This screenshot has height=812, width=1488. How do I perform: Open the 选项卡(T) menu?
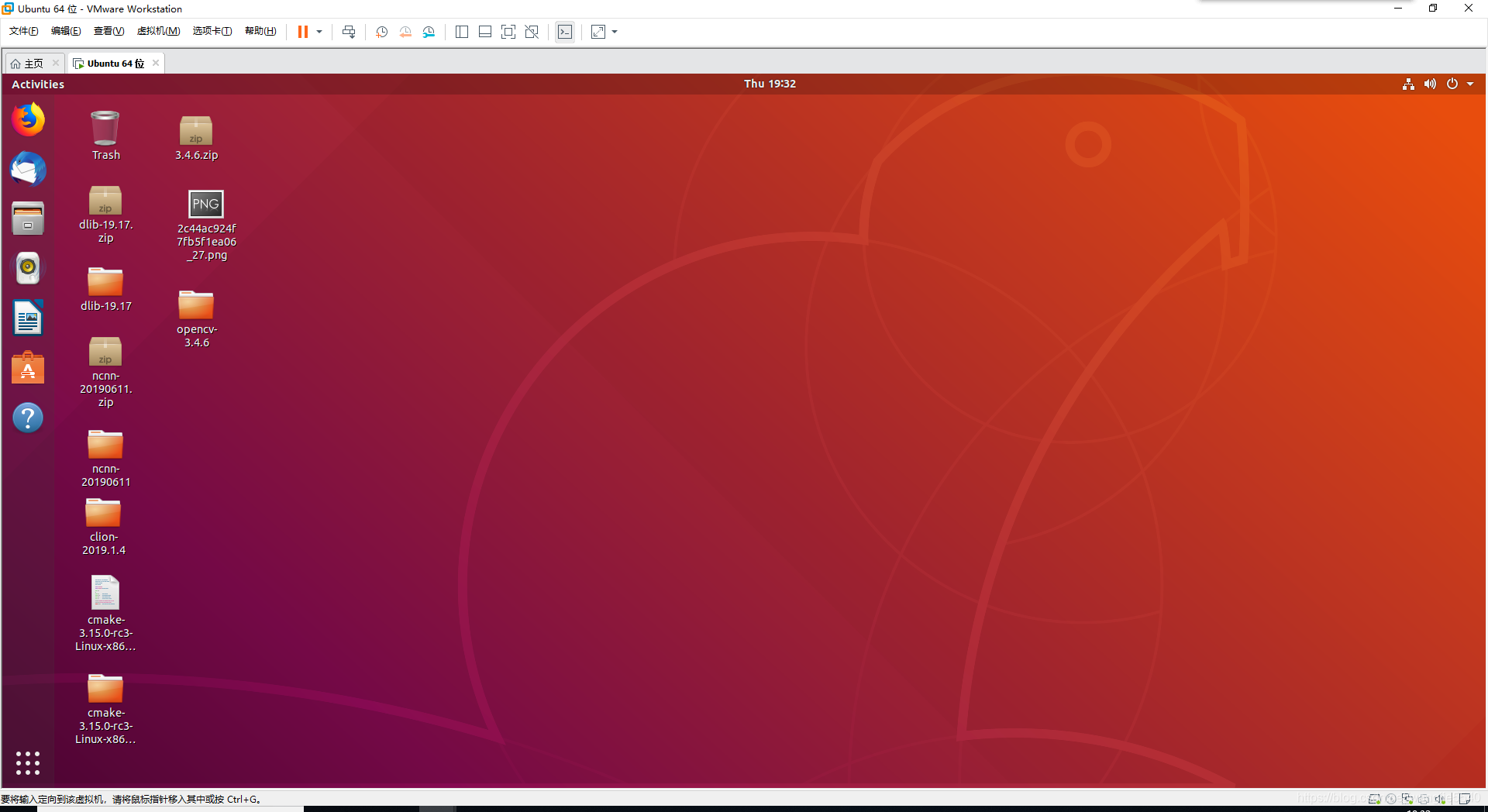coord(212,31)
